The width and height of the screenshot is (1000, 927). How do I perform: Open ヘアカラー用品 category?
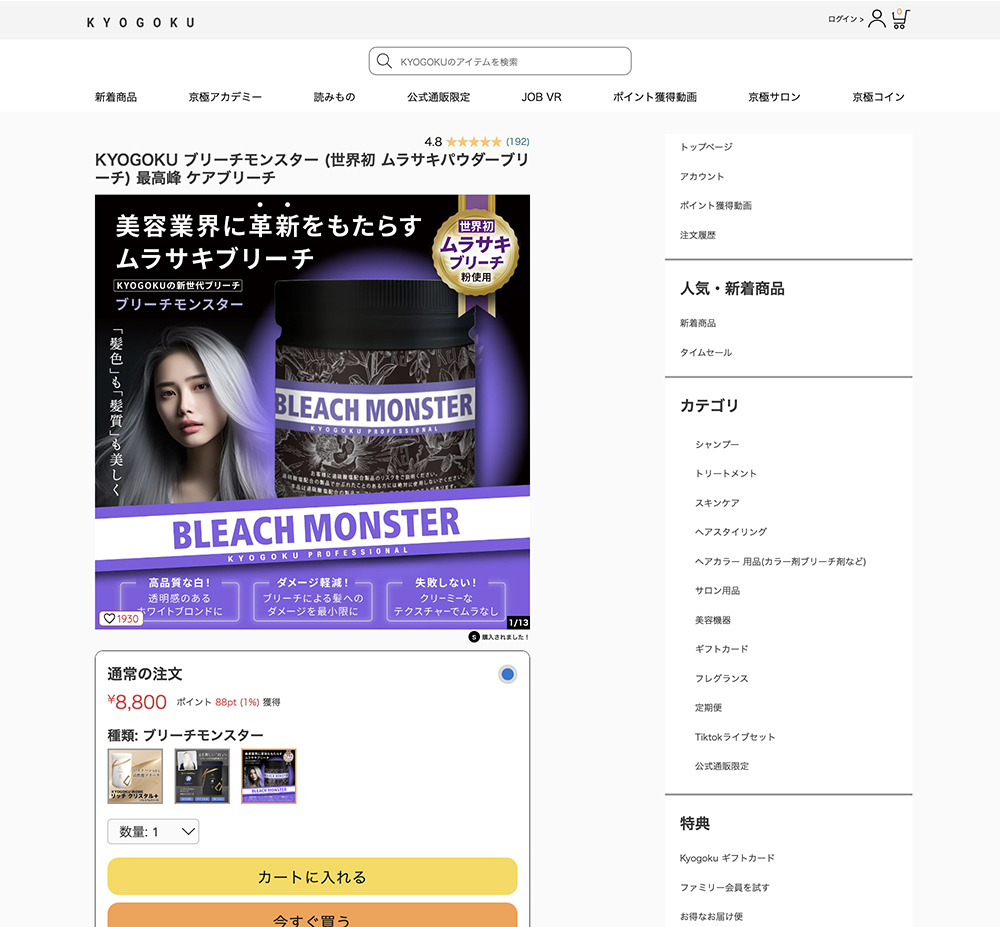[781, 561]
